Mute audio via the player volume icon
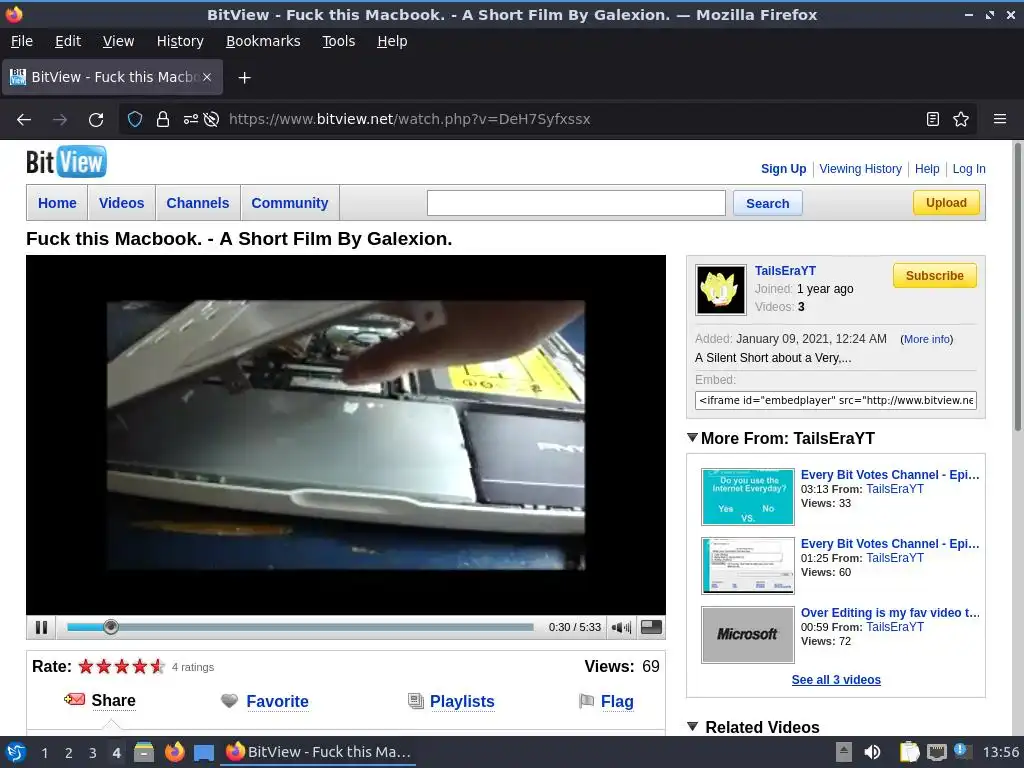The height and width of the screenshot is (768, 1024). point(621,628)
